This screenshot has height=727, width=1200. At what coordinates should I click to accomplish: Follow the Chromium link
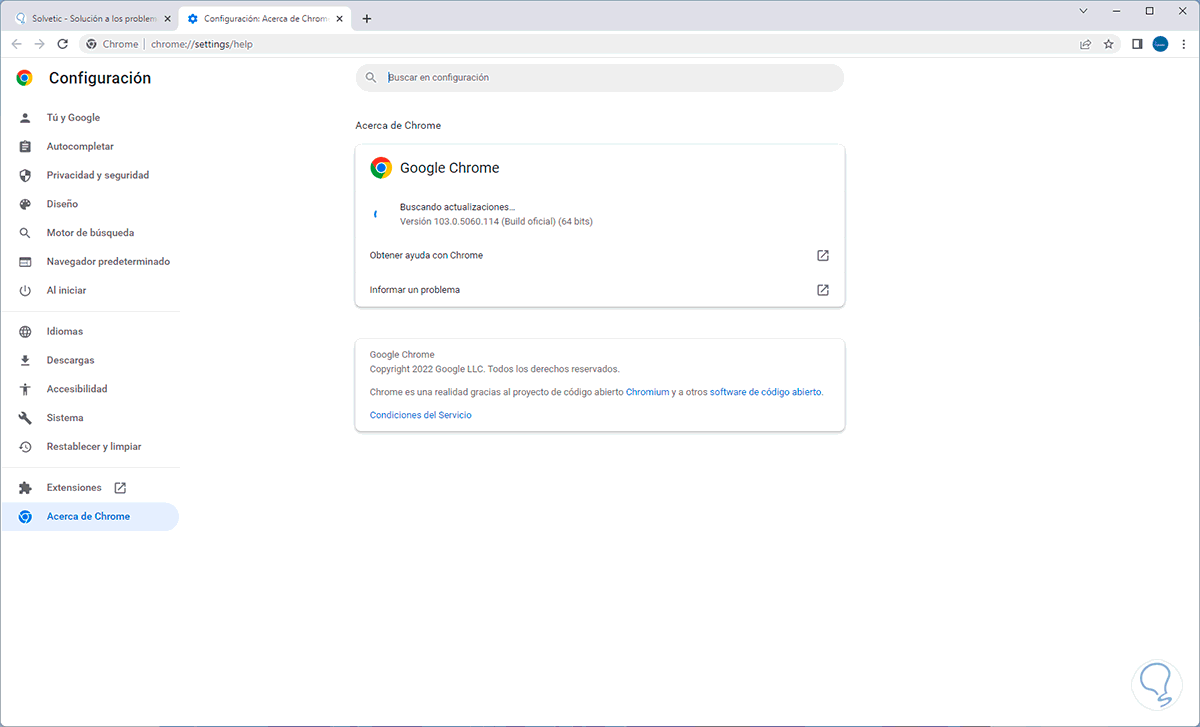[647, 392]
